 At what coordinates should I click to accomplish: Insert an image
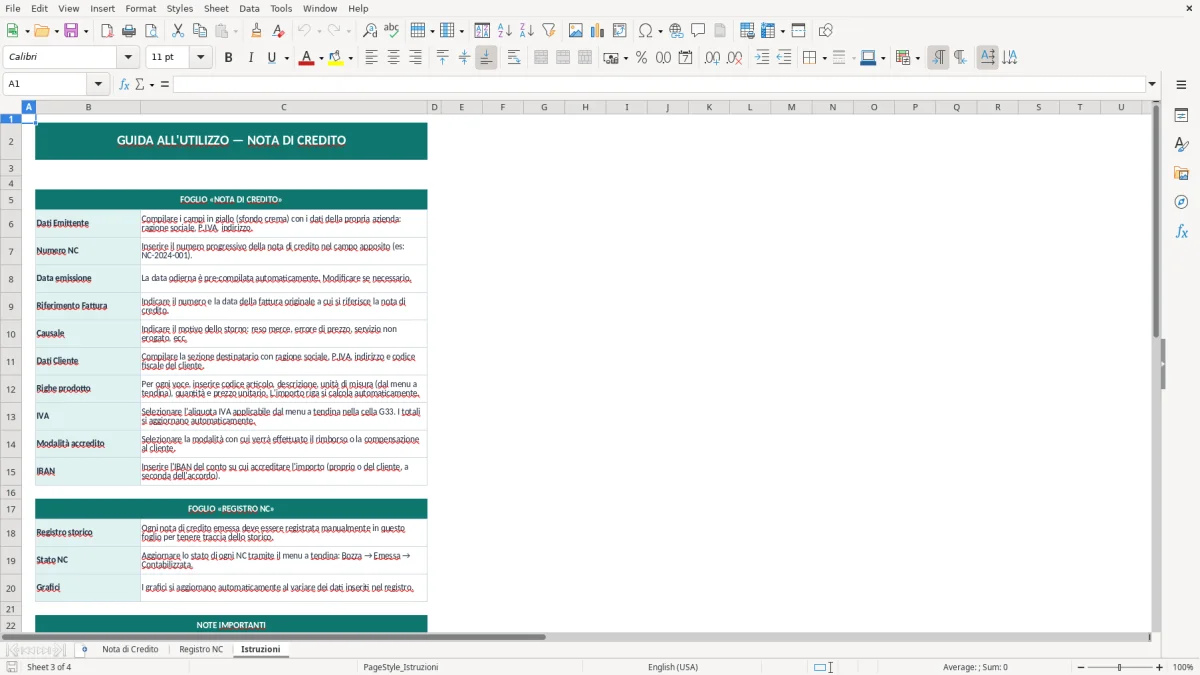tap(576, 31)
